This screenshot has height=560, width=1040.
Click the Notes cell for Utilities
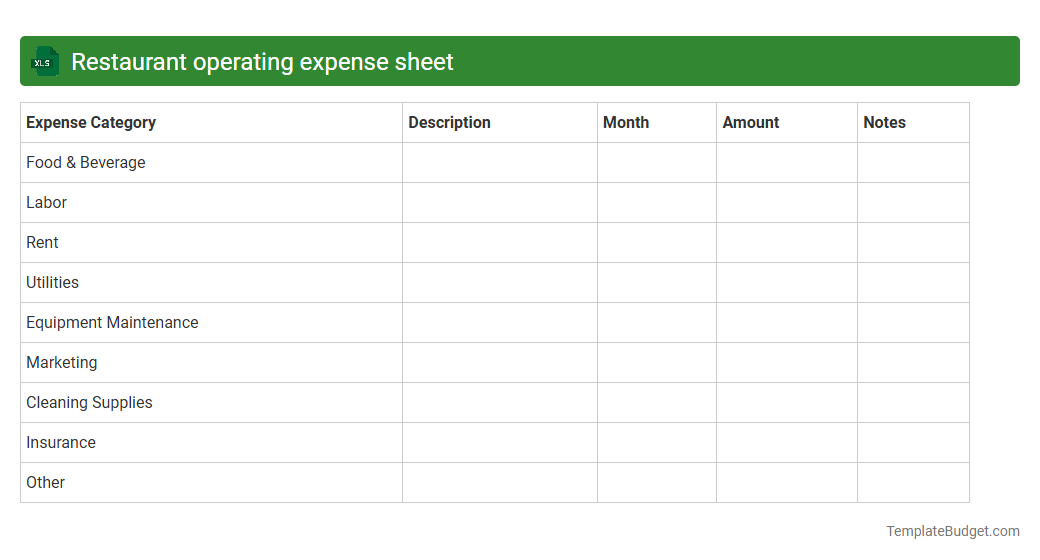(x=913, y=283)
